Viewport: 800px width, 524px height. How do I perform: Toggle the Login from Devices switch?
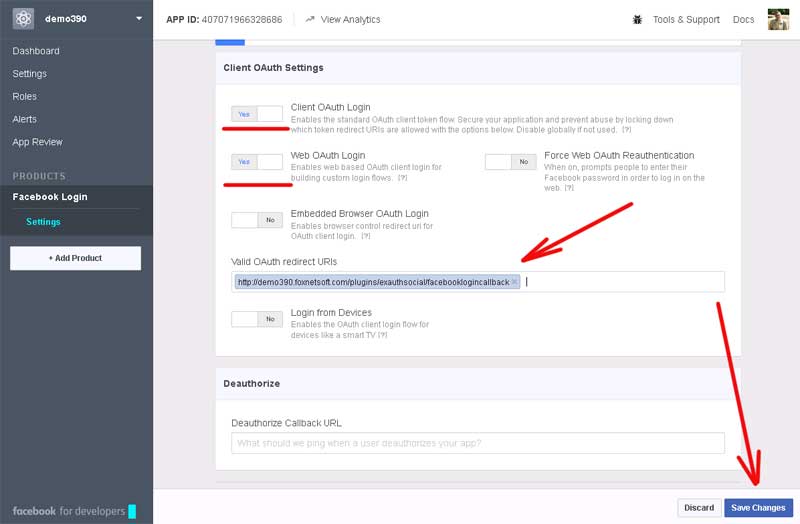click(257, 319)
